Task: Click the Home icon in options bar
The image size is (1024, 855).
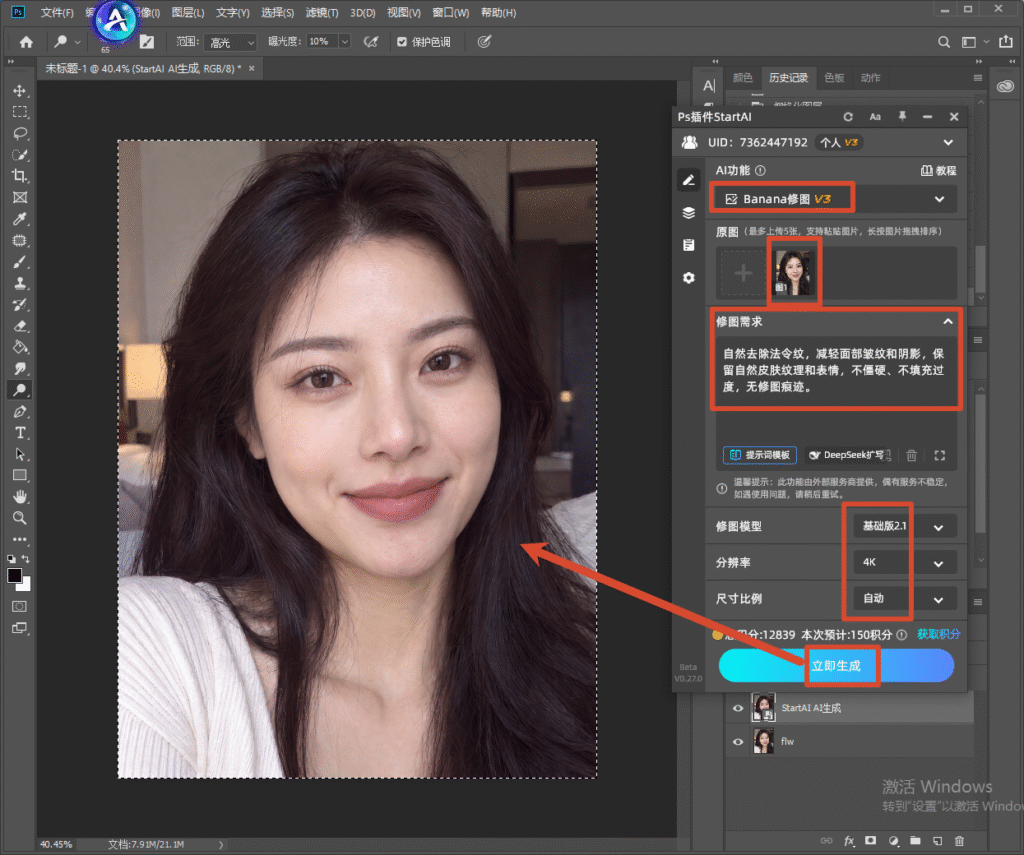Action: (x=26, y=42)
